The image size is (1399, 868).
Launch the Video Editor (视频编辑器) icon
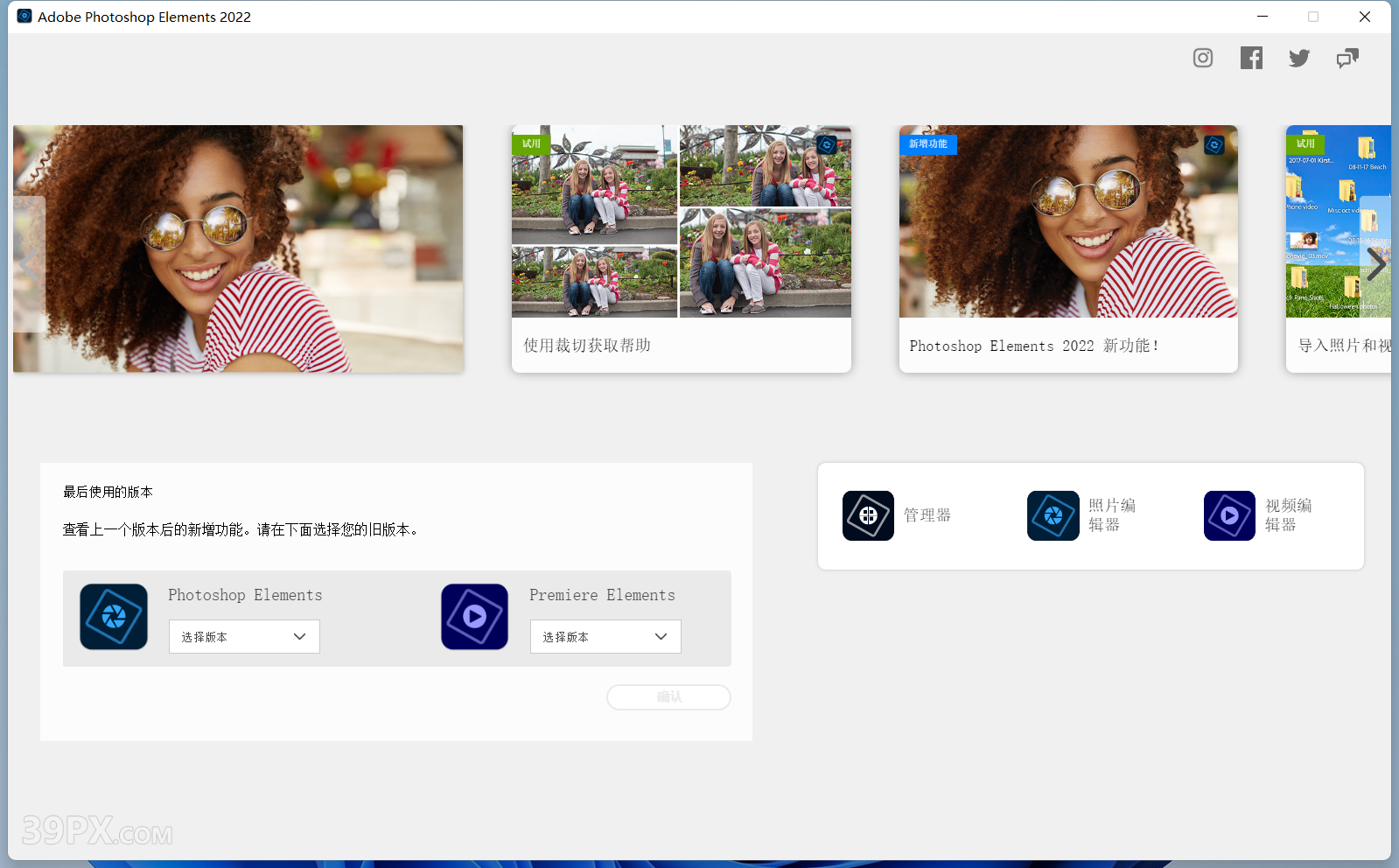pyautogui.click(x=1229, y=515)
